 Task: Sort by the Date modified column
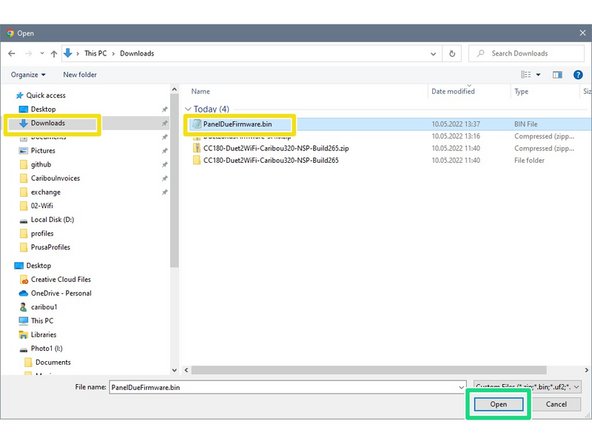tap(453, 91)
